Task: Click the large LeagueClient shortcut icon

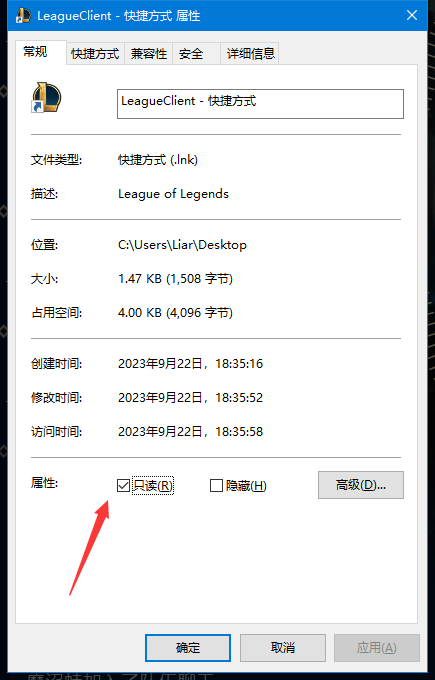Action: click(x=46, y=98)
